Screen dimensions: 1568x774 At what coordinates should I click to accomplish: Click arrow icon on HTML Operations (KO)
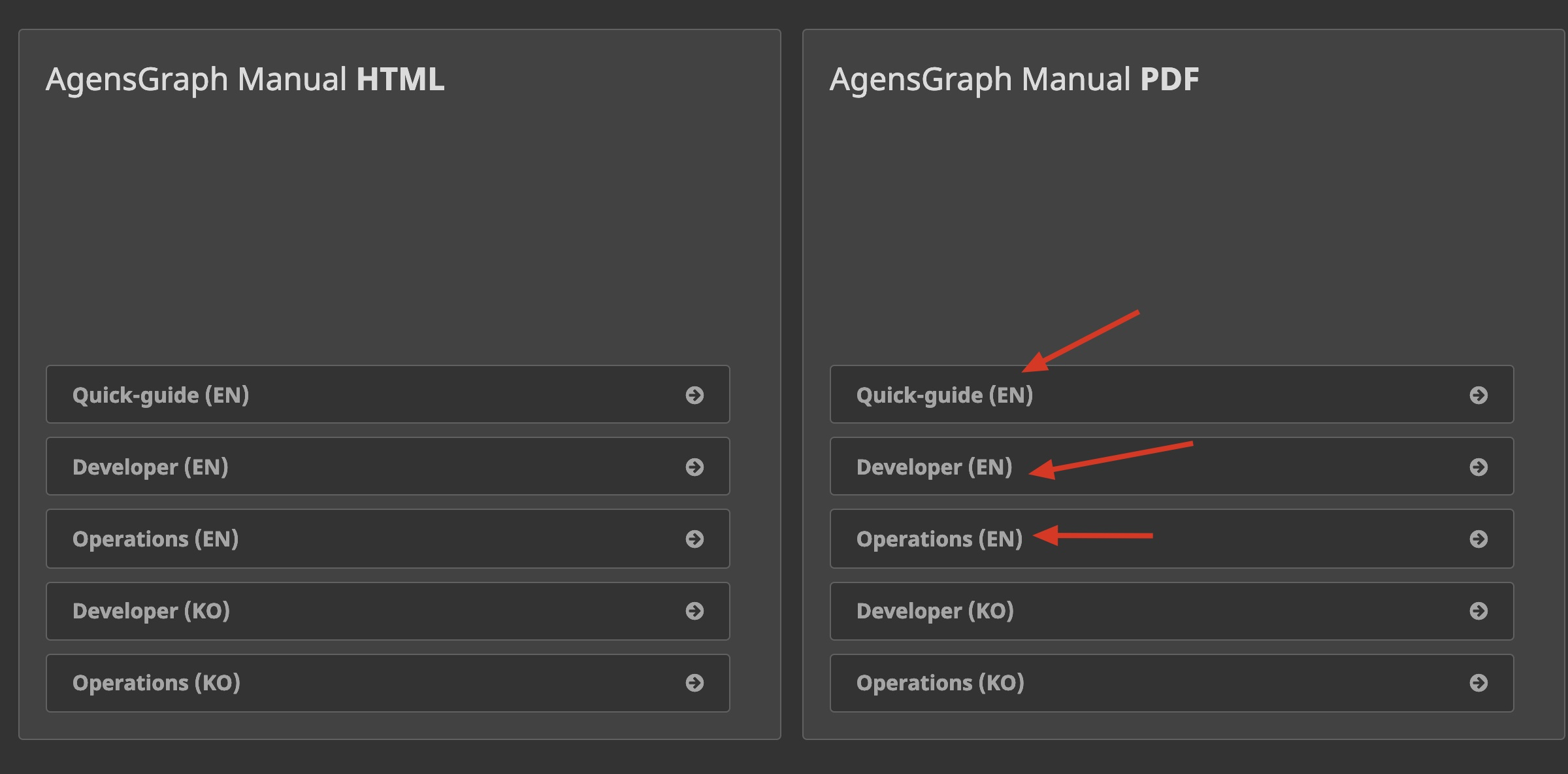694,682
